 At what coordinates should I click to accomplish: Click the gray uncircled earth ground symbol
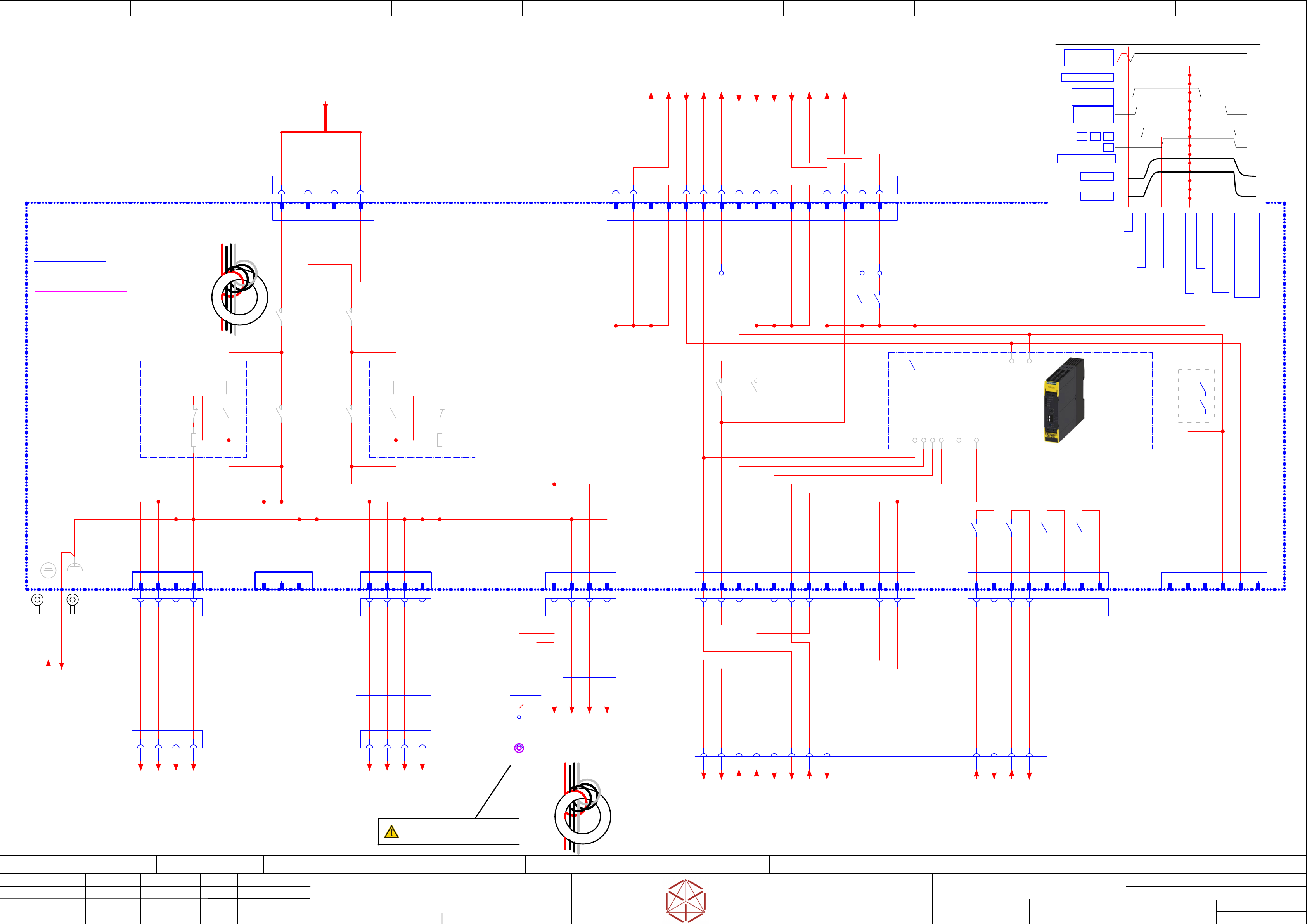[74, 568]
